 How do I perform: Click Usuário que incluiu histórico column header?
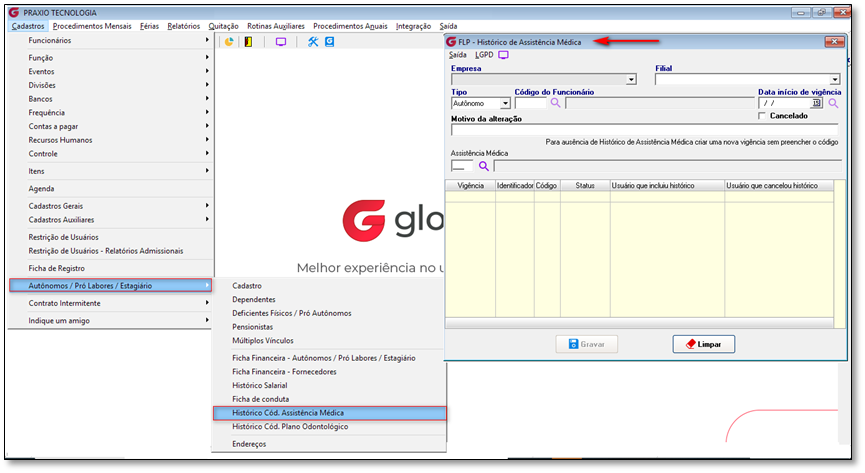pos(667,185)
